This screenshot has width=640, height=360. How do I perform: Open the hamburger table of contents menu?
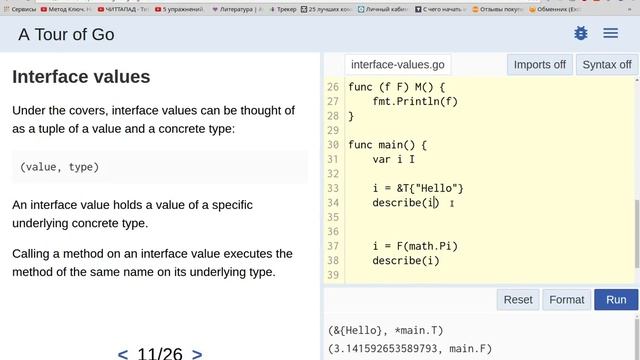click(610, 33)
